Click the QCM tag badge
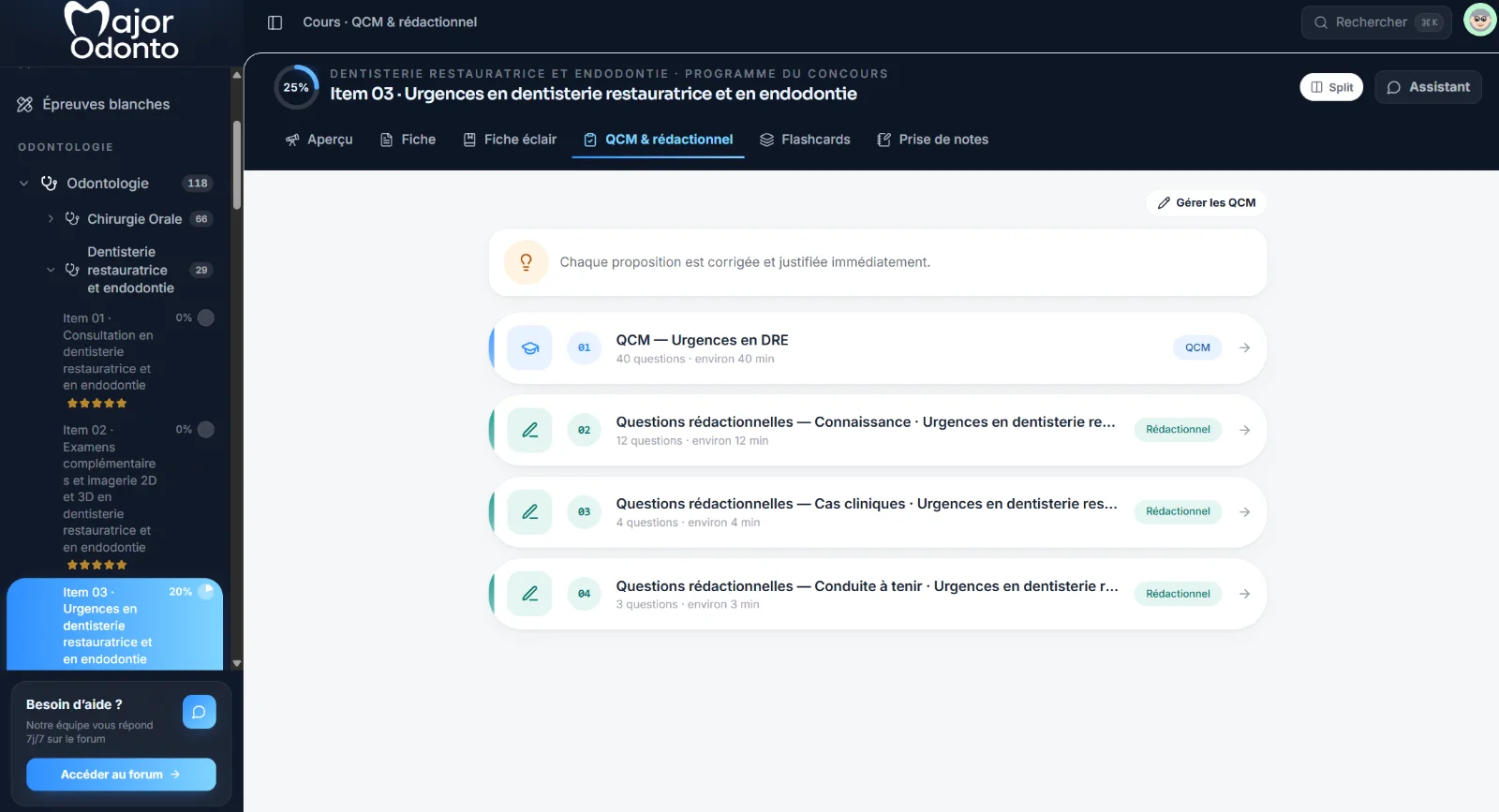The height and width of the screenshot is (812, 1499). [x=1197, y=347]
